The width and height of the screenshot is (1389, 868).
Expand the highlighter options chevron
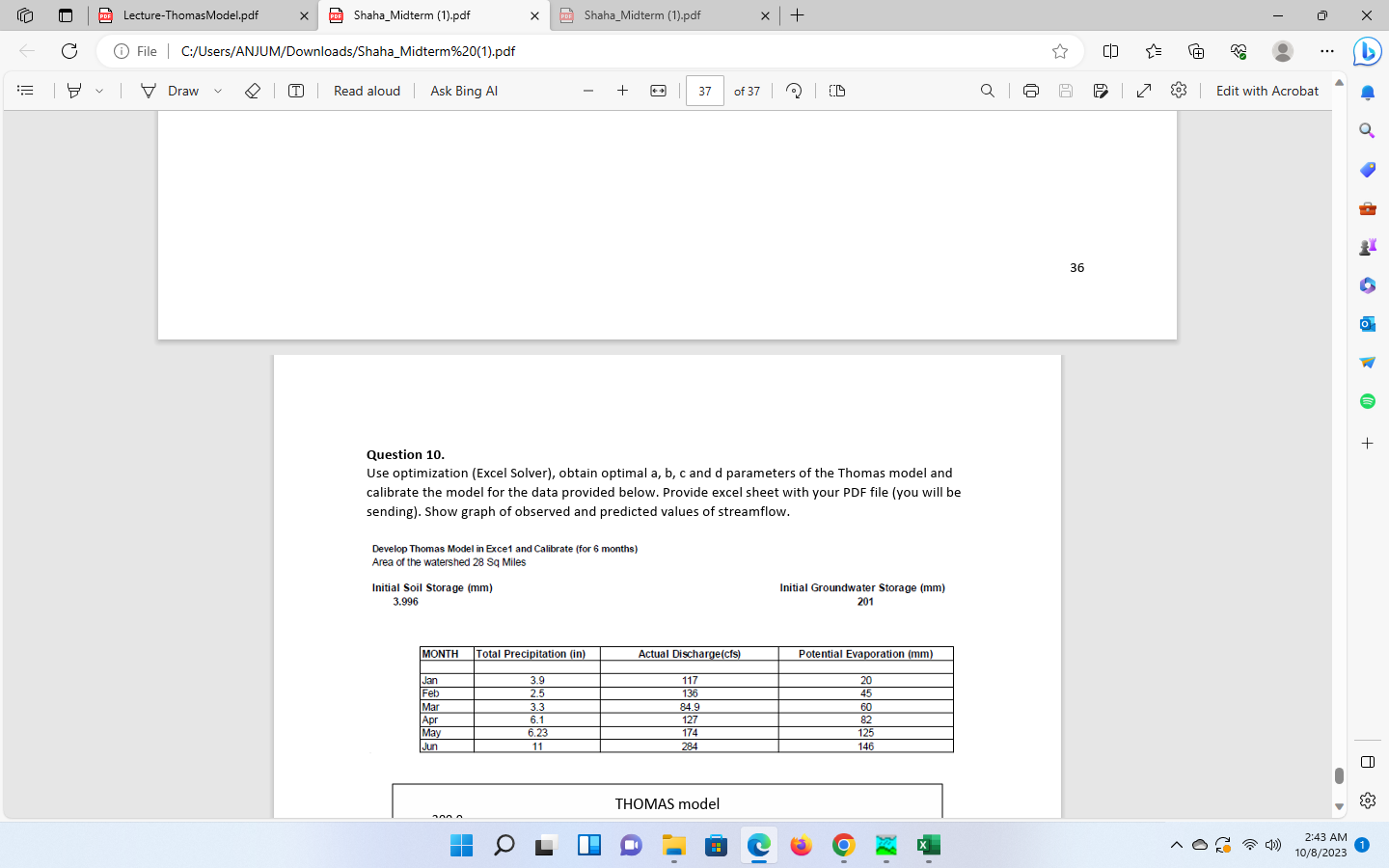pyautogui.click(x=97, y=90)
